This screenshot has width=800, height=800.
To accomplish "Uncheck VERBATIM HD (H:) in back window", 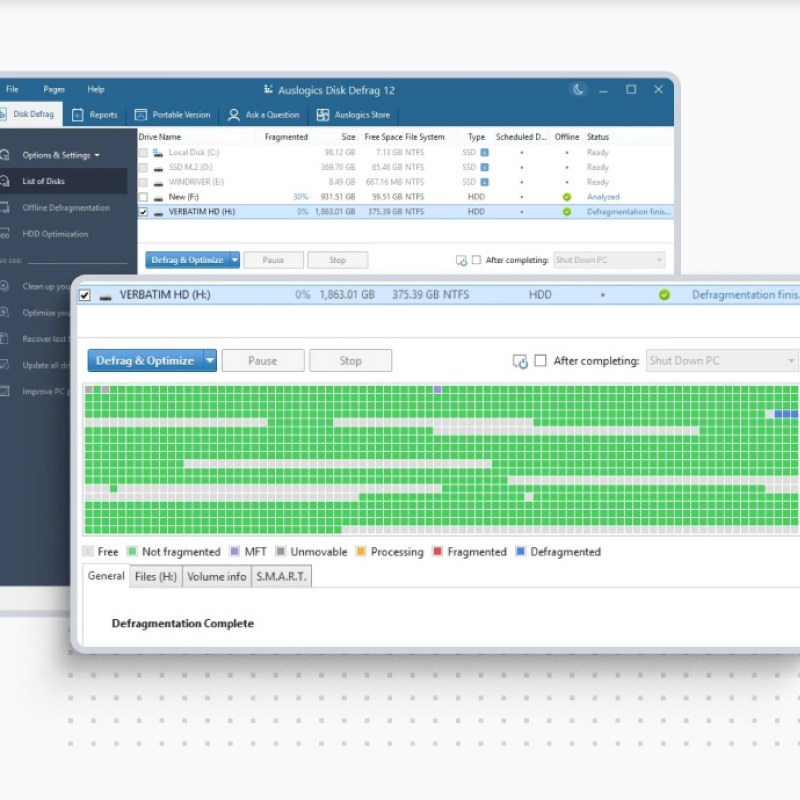I will click(143, 212).
